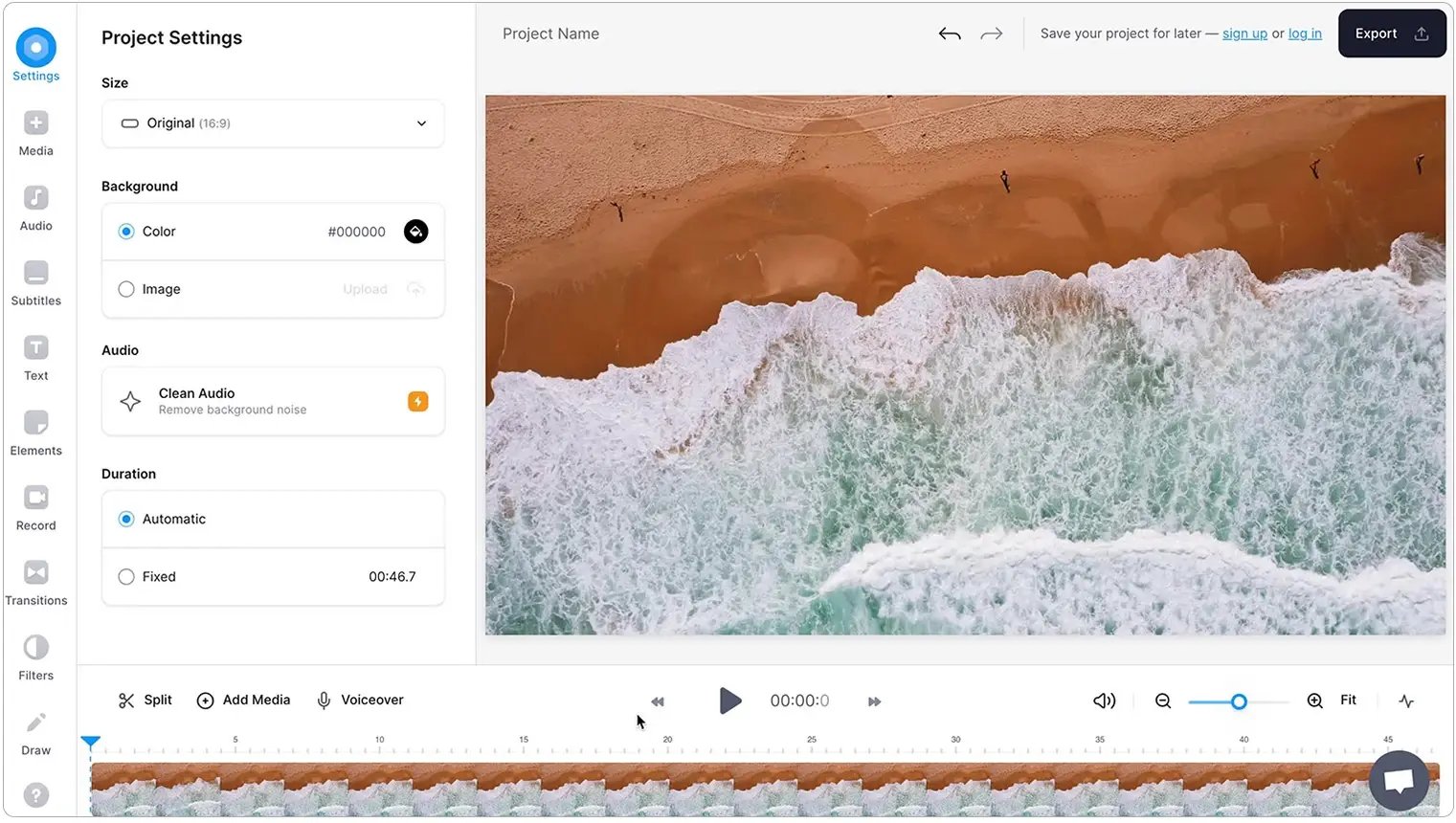Image resolution: width=1456 pixels, height=823 pixels.
Task: Expand the Original size dropdown
Action: click(273, 123)
